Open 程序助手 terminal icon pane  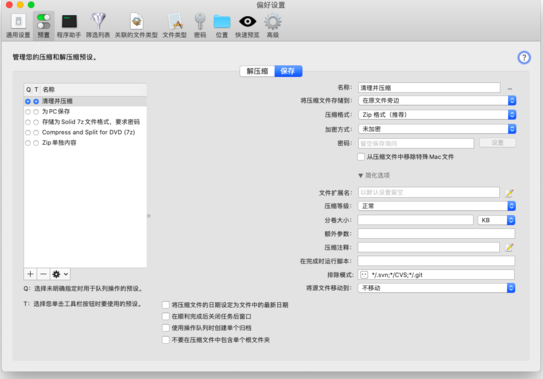pos(69,26)
